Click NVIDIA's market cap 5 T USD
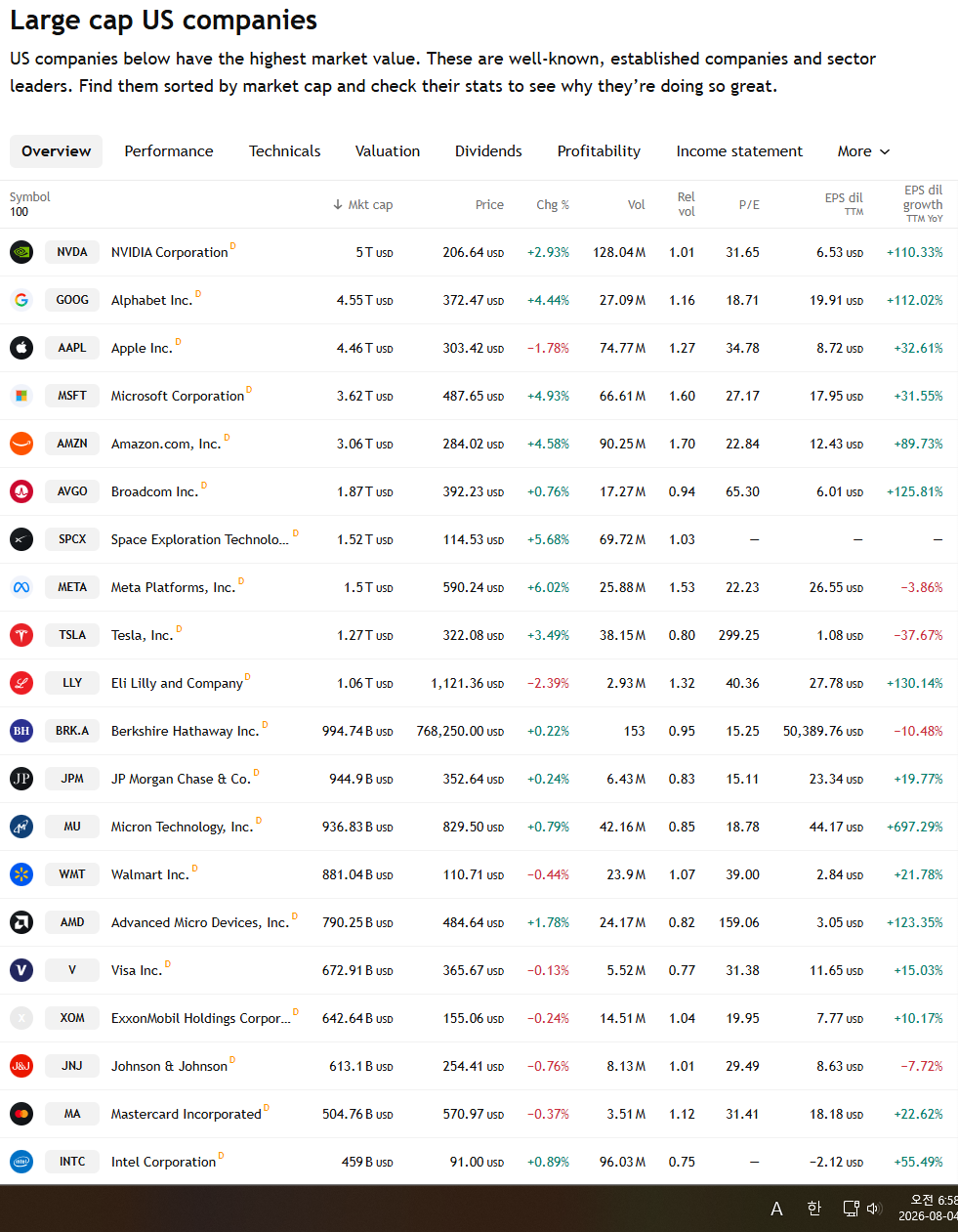Image resolution: width=958 pixels, height=1232 pixels. pyautogui.click(x=374, y=253)
